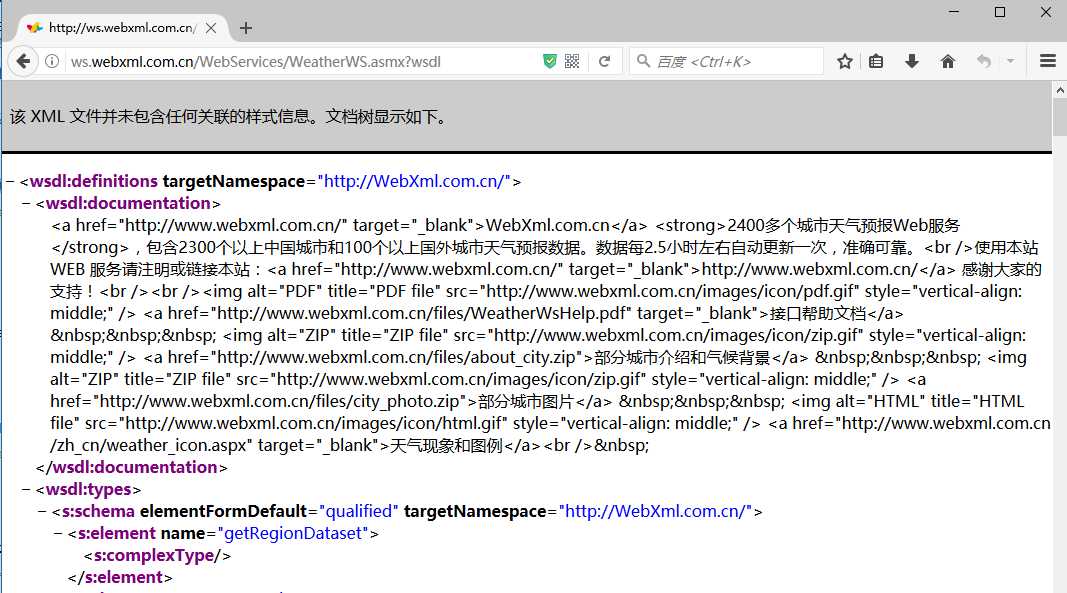Click the closing wsdl:documentation tag

point(131,467)
